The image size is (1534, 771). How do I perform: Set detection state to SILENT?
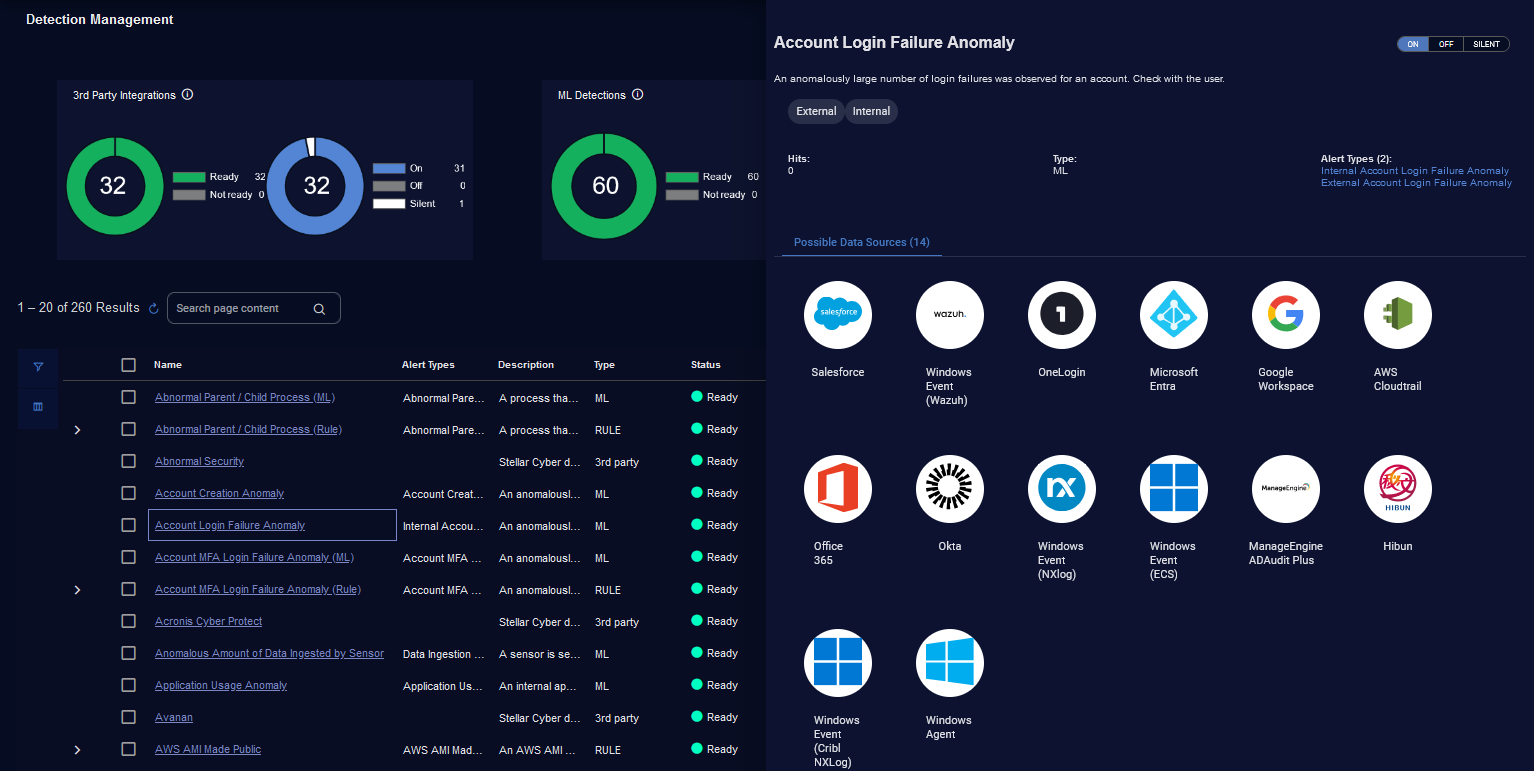pos(1486,44)
